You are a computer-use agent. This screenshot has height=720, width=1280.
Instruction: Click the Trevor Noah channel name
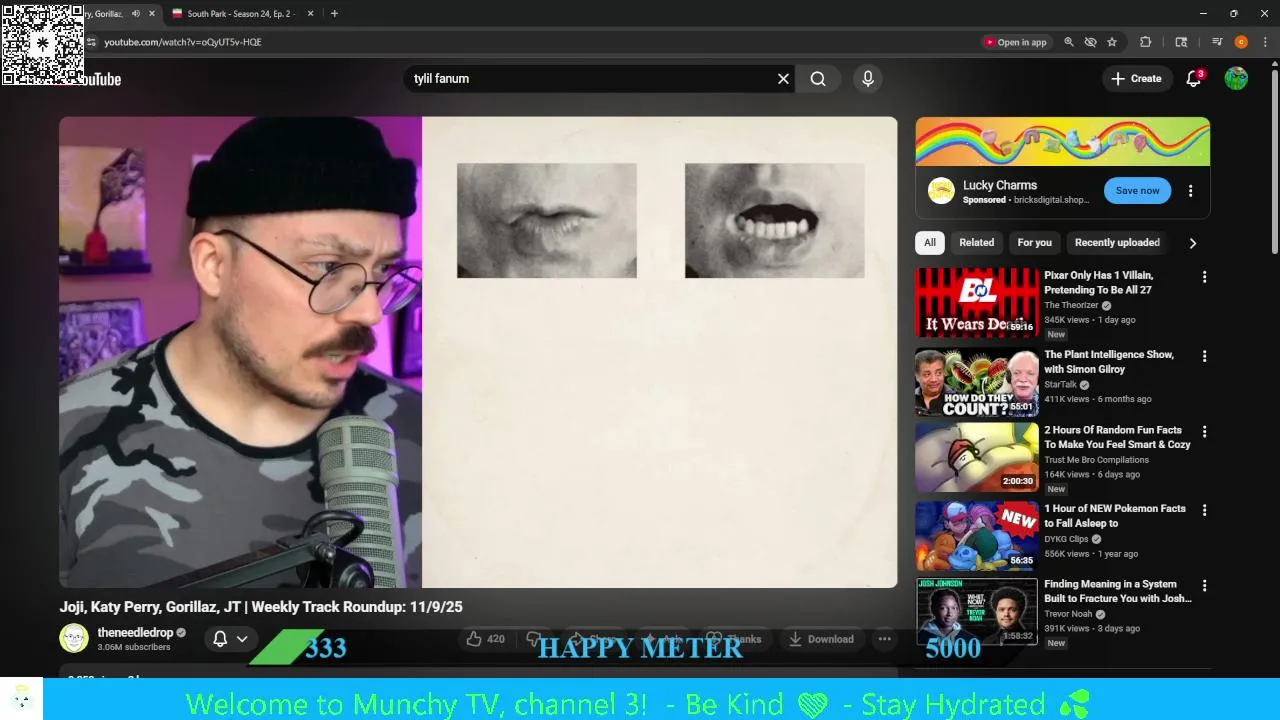coord(1068,614)
